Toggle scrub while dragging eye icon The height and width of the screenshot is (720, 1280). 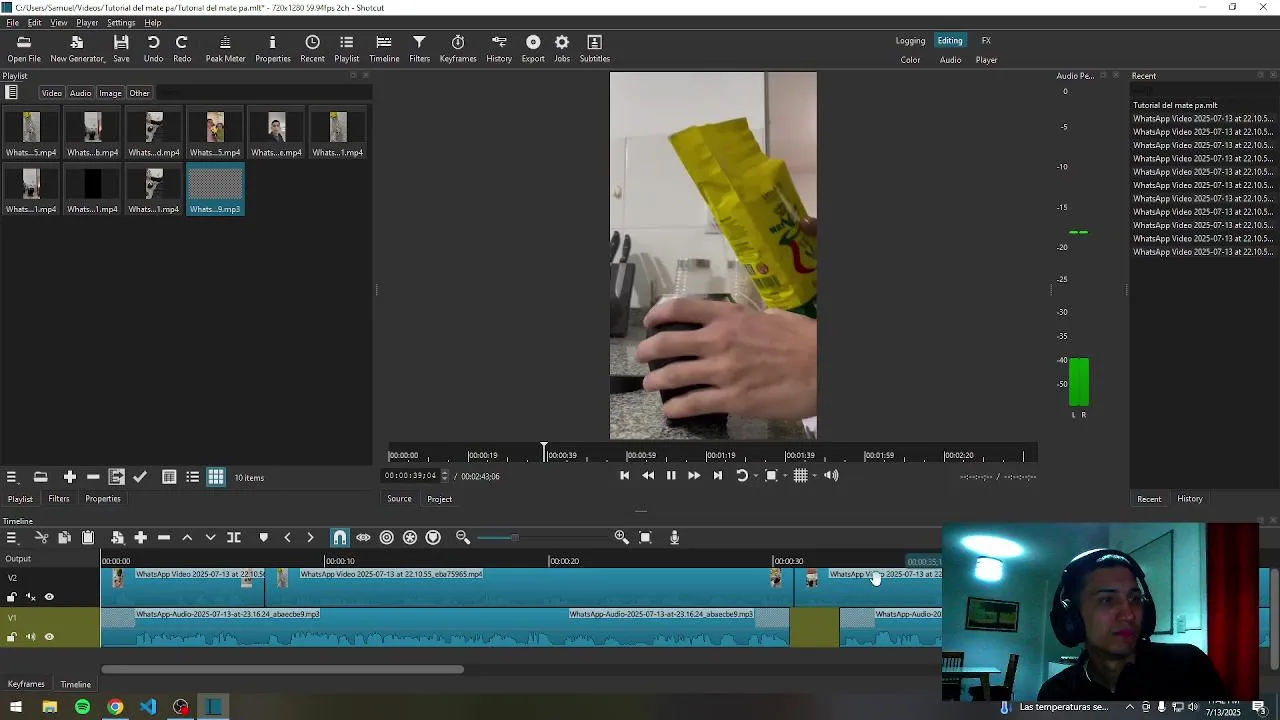[x=363, y=538]
